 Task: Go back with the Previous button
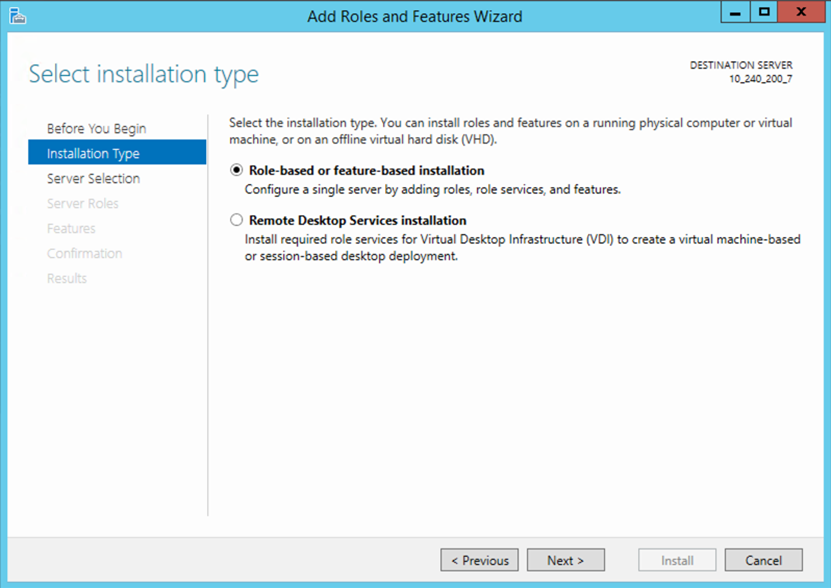pos(479,561)
